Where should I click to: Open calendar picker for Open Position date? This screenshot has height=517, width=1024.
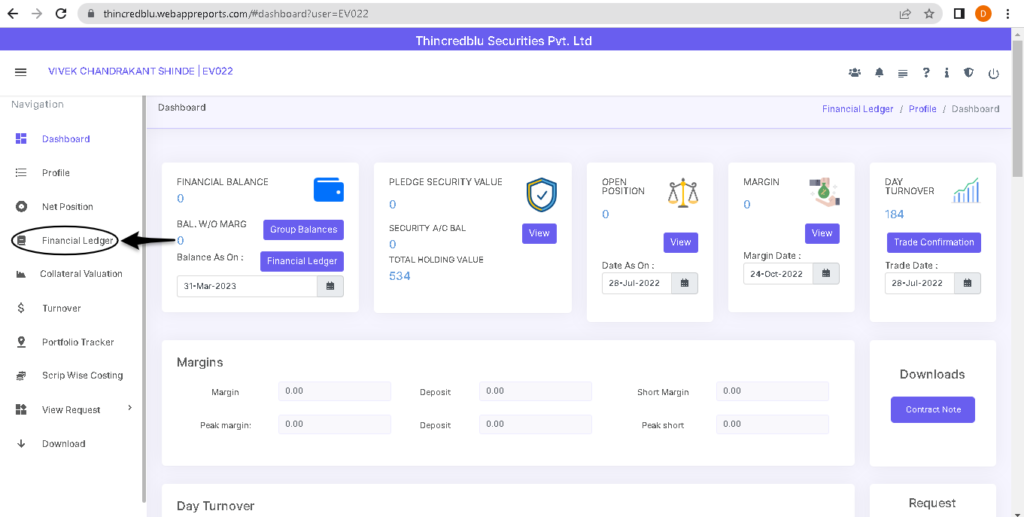pos(684,283)
